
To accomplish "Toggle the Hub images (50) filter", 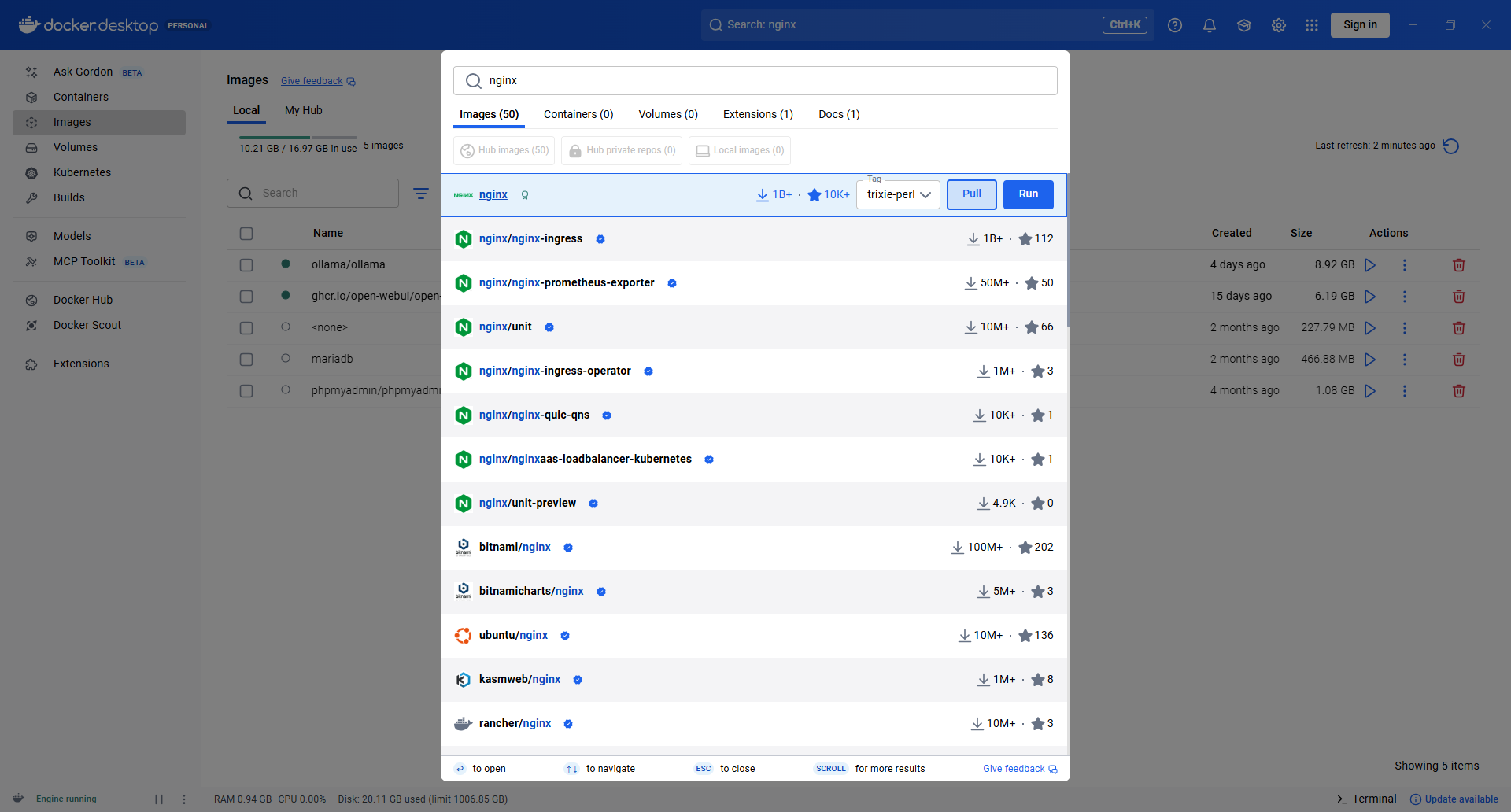I will click(504, 150).
